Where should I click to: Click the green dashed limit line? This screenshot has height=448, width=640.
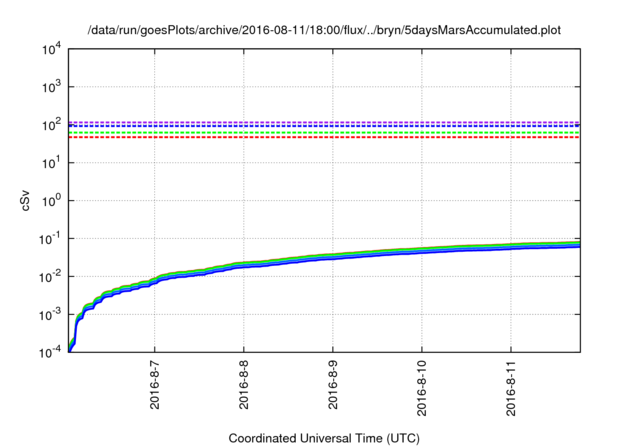pyautogui.click(x=324, y=133)
